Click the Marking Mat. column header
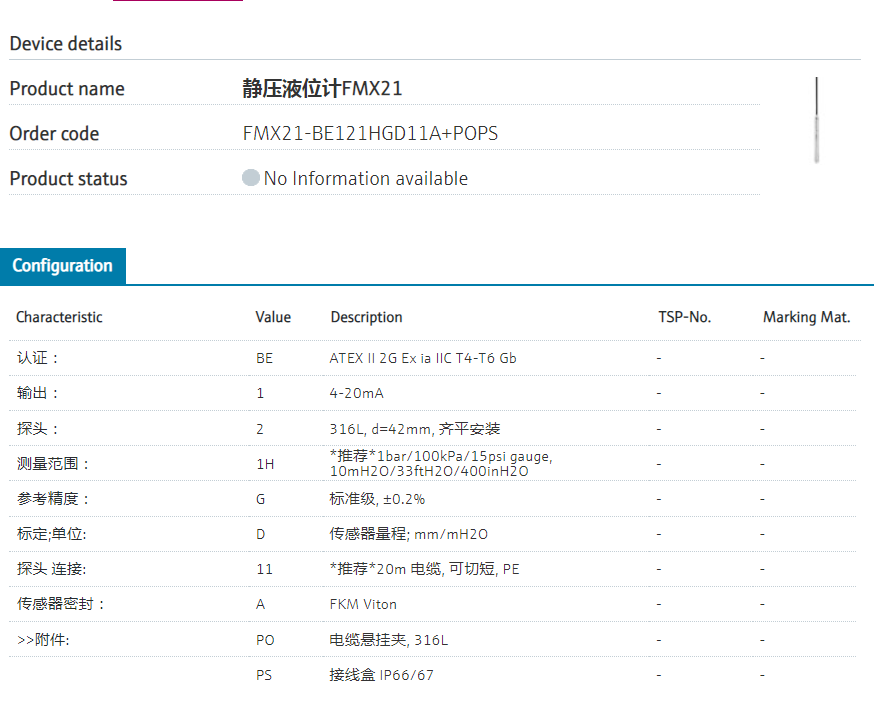874x705 pixels. coord(806,317)
